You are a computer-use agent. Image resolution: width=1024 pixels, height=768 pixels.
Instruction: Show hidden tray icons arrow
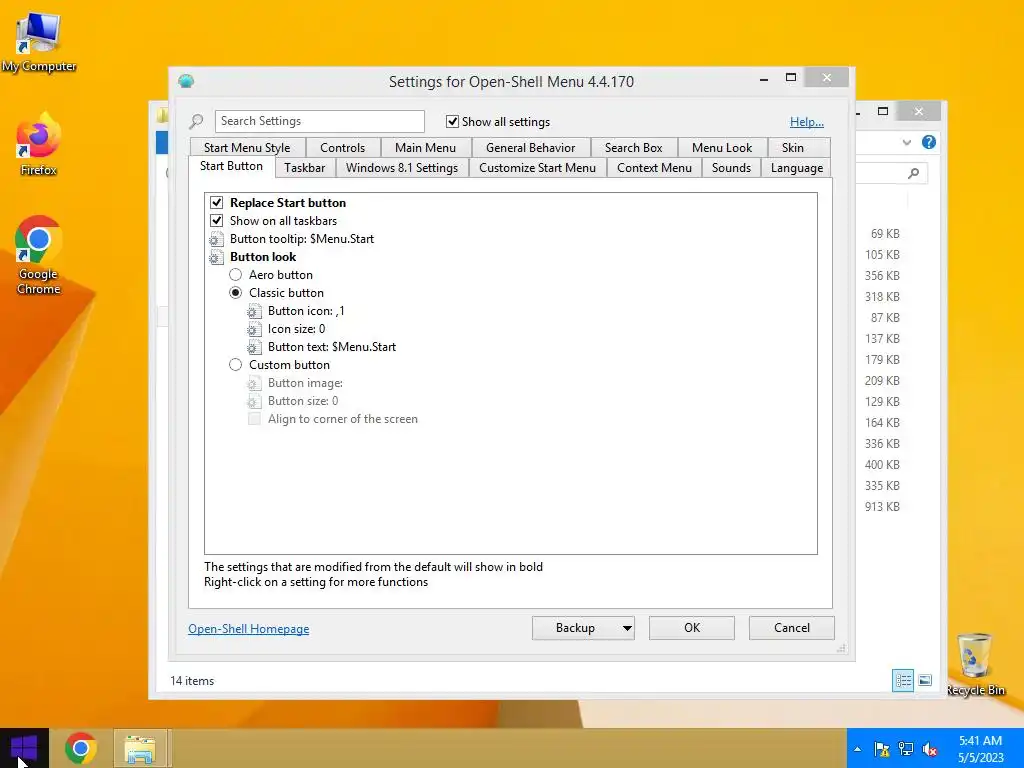[x=857, y=749]
